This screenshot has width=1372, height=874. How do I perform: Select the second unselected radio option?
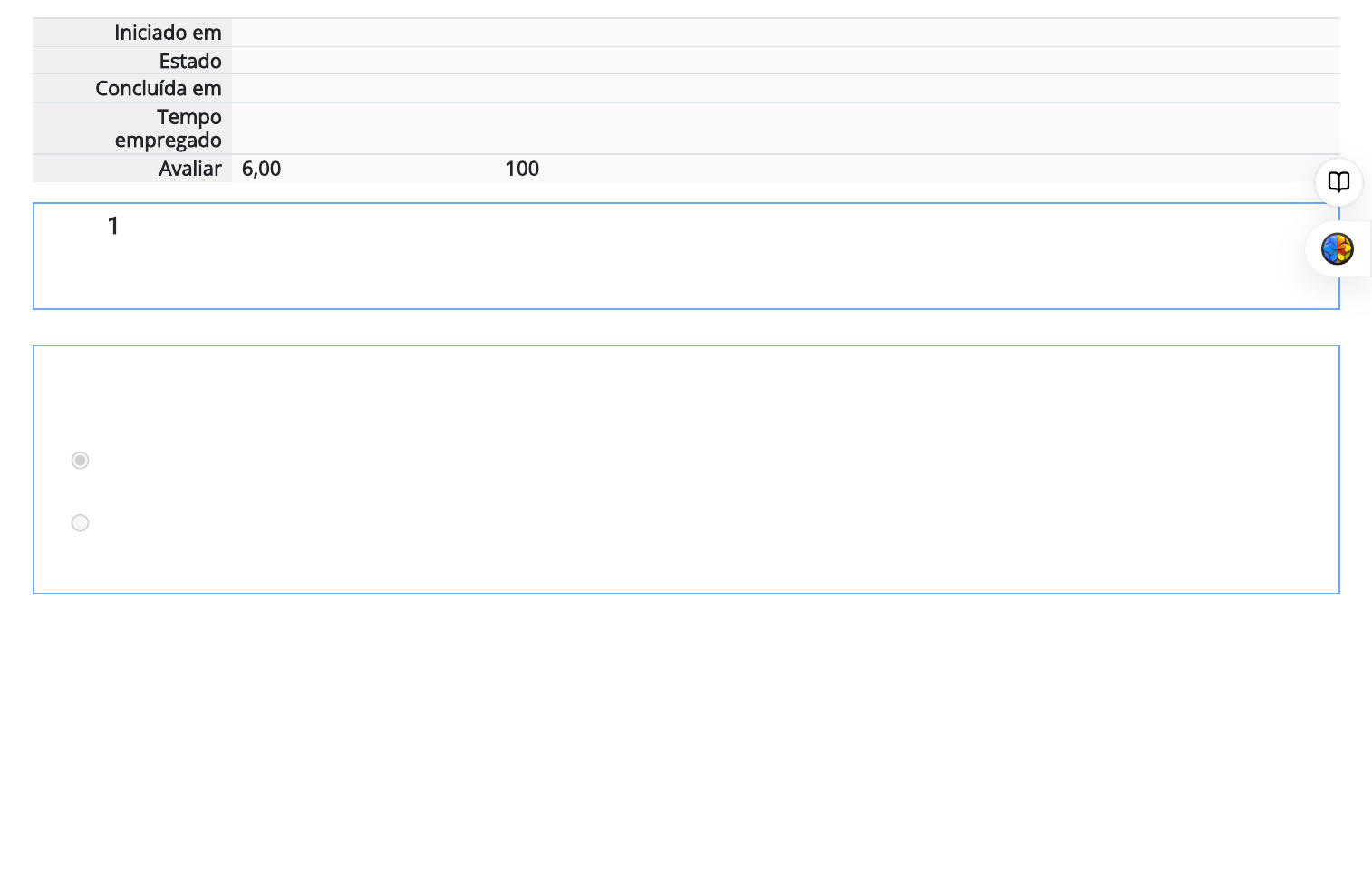pyautogui.click(x=80, y=523)
